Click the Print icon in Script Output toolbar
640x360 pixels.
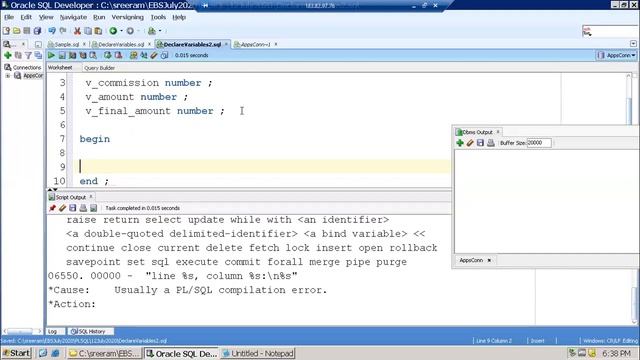(x=83, y=208)
